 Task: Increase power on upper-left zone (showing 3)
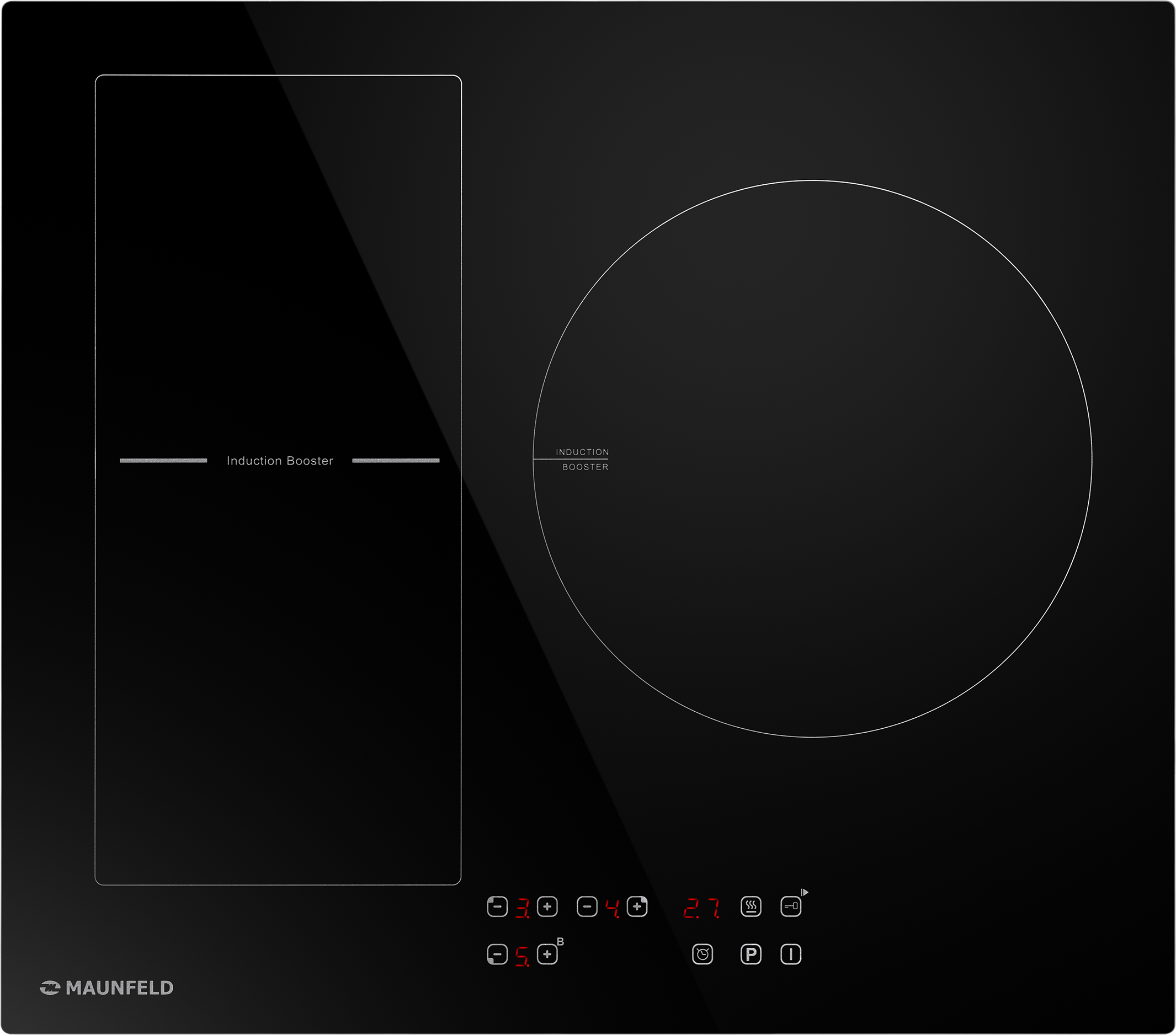pos(547,907)
